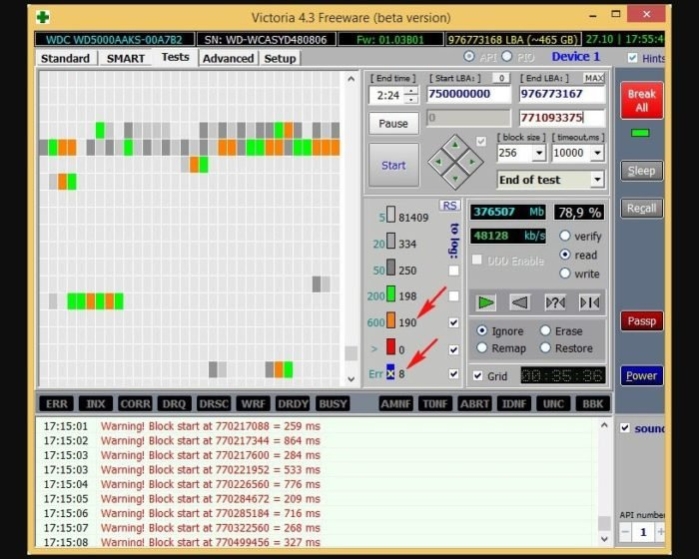Click the butterfly seek ▷|◁ icon
The height and width of the screenshot is (559, 699).
coord(589,303)
